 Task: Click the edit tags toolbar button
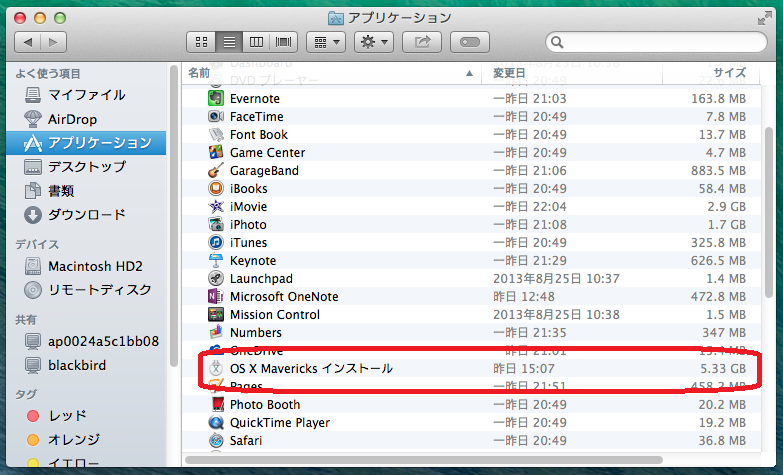point(470,42)
